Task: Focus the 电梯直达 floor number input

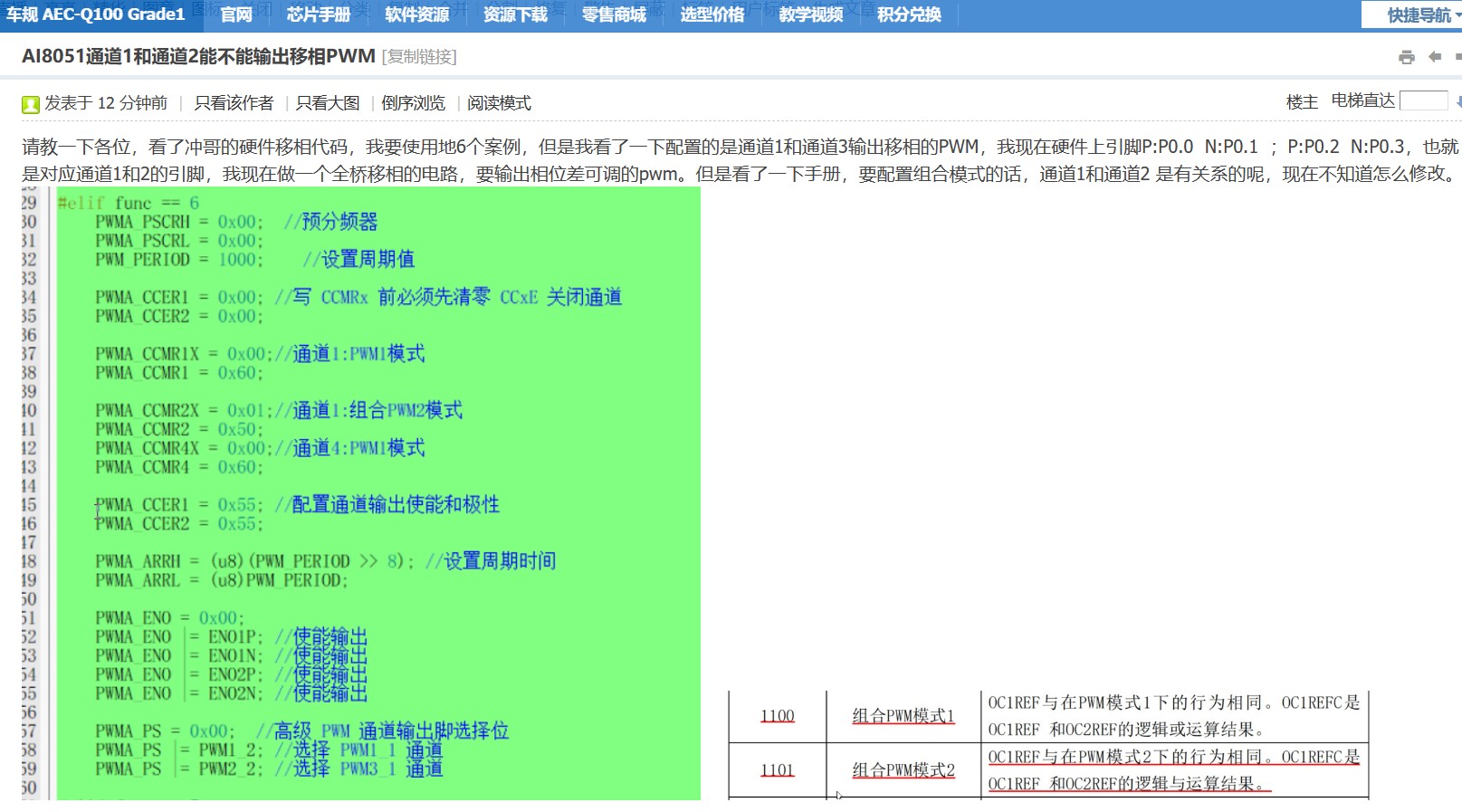Action: (1424, 100)
